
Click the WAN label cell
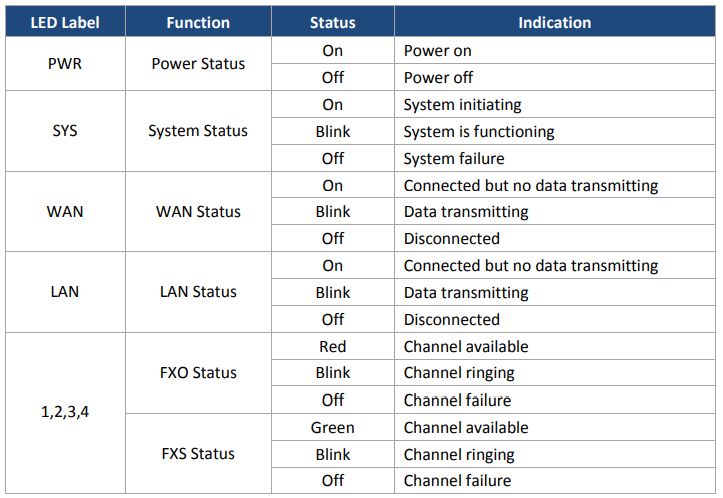pyautogui.click(x=66, y=212)
